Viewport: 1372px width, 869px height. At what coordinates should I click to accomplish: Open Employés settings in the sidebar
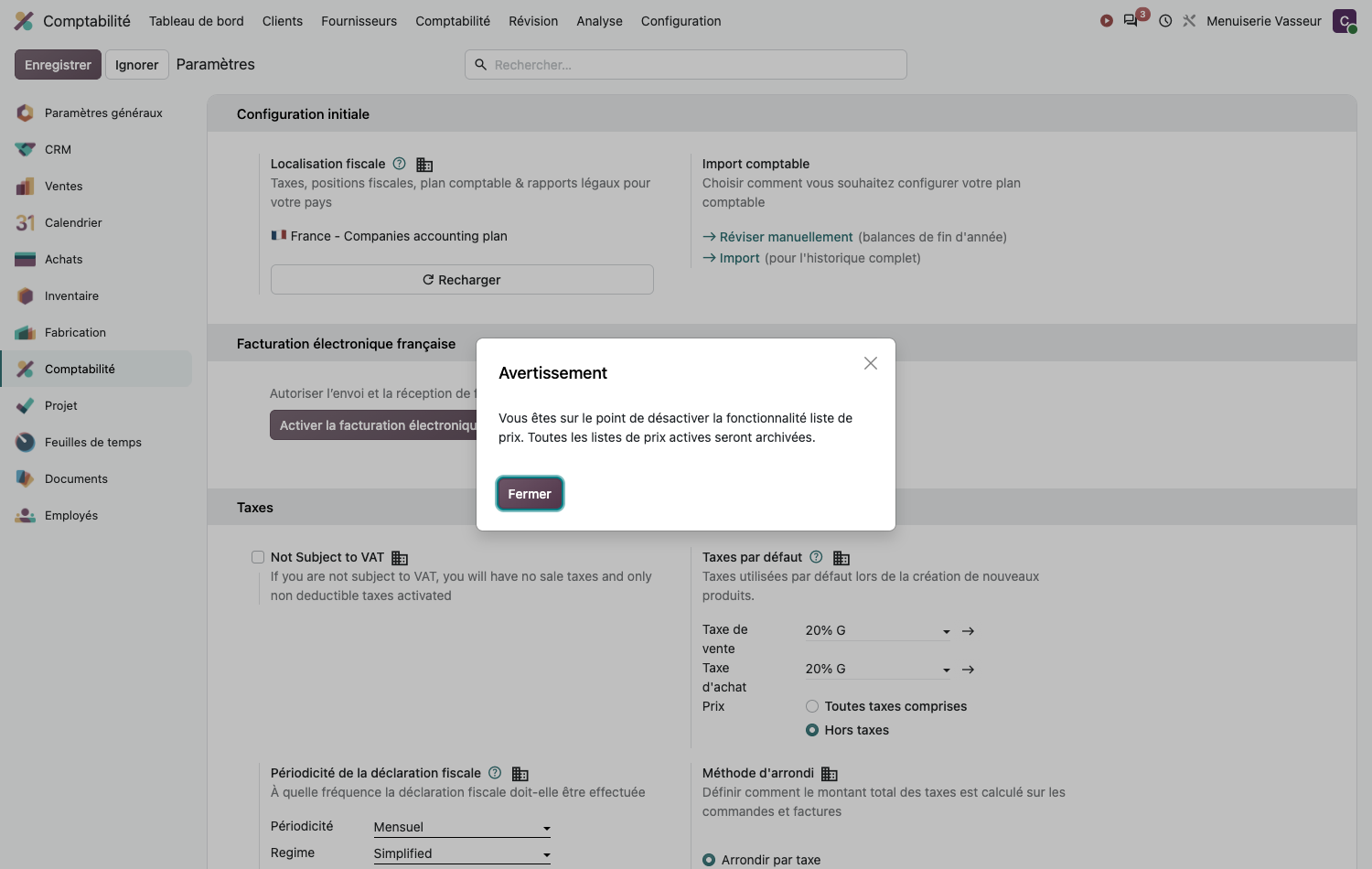point(96,515)
